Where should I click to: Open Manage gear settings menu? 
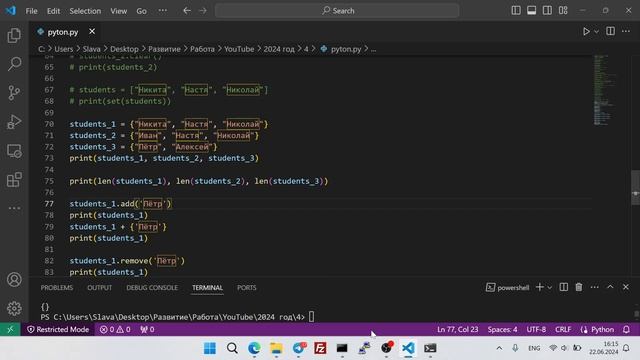click(x=14, y=308)
